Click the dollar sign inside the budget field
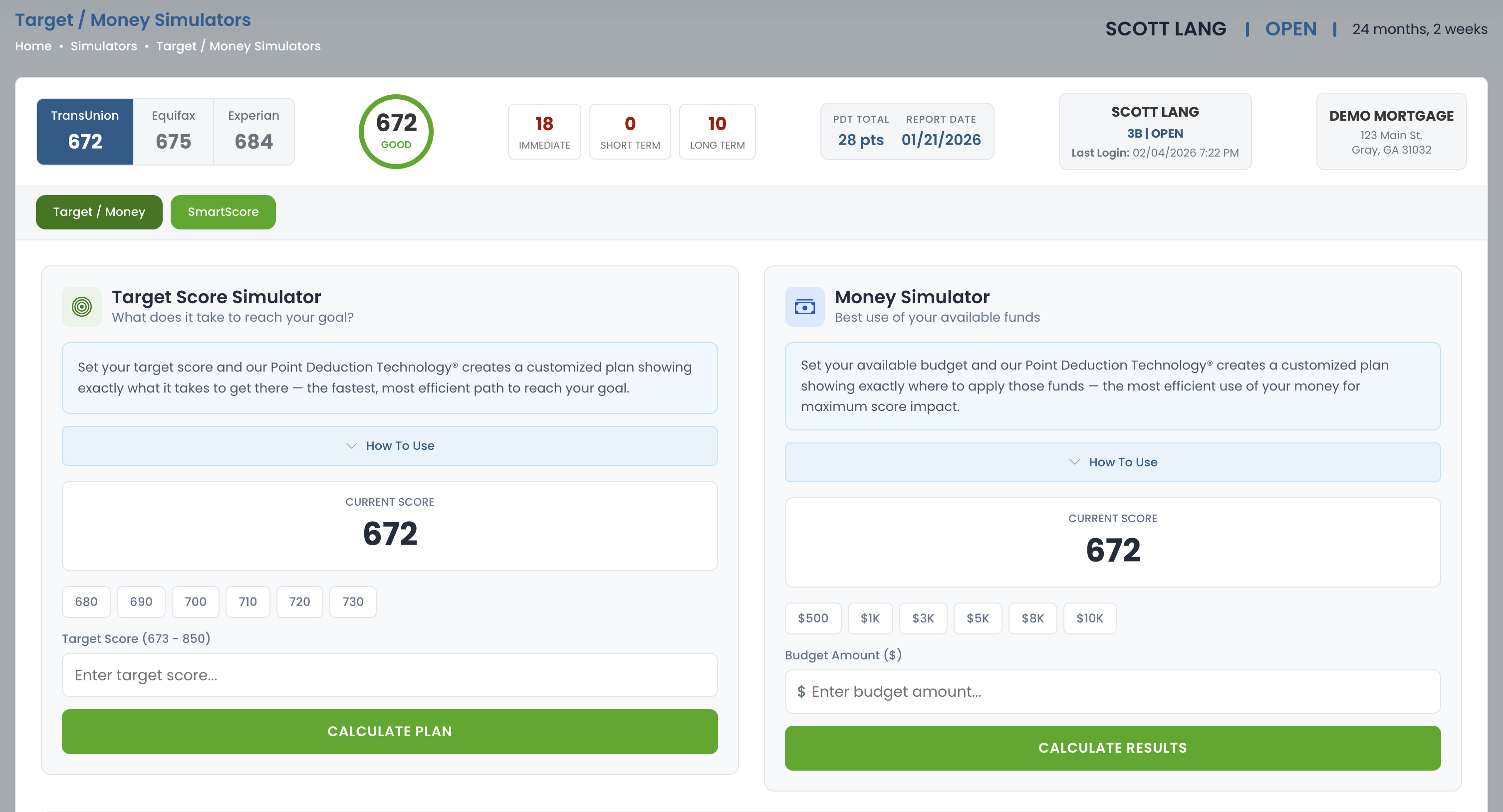Screen dimensions: 1503x812 802,691
